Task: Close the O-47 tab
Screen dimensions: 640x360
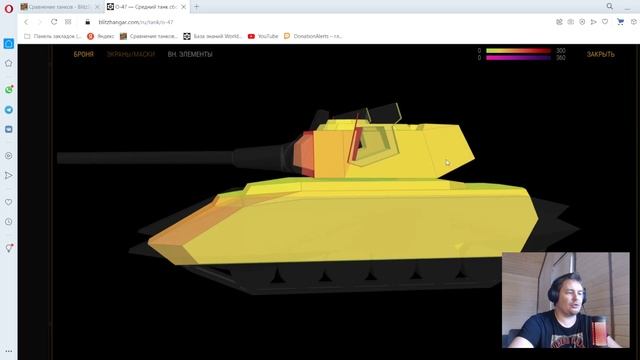Action: pyautogui.click(x=183, y=7)
